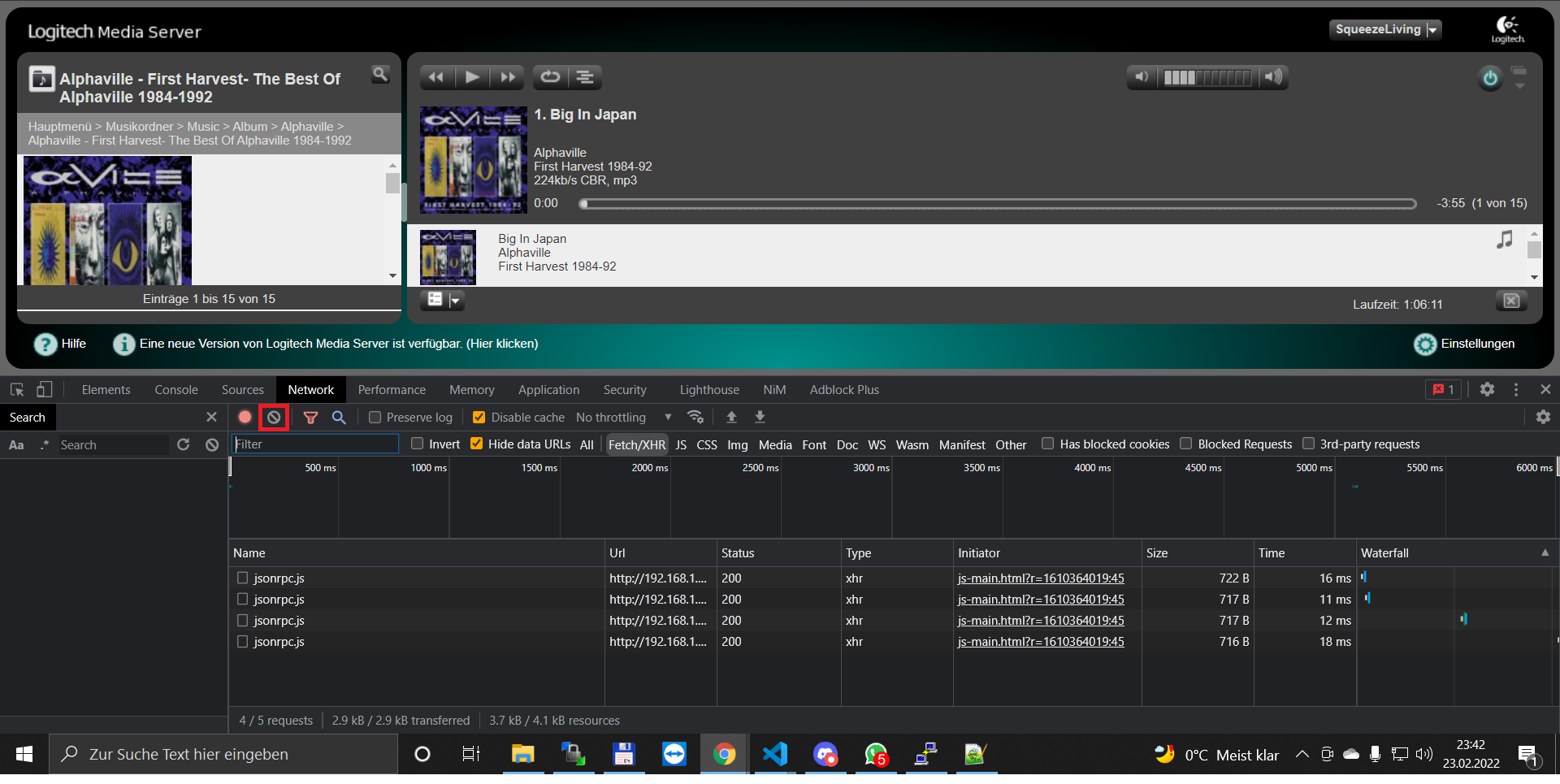Viewport: 1560px width, 784px height.
Task: Open DevTools settings gear
Action: pos(1487,390)
